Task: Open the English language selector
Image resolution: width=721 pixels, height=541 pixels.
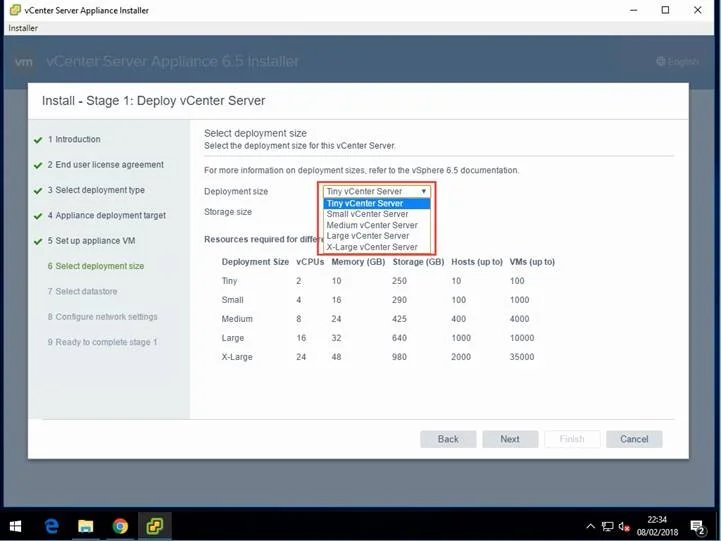Action: (x=677, y=61)
